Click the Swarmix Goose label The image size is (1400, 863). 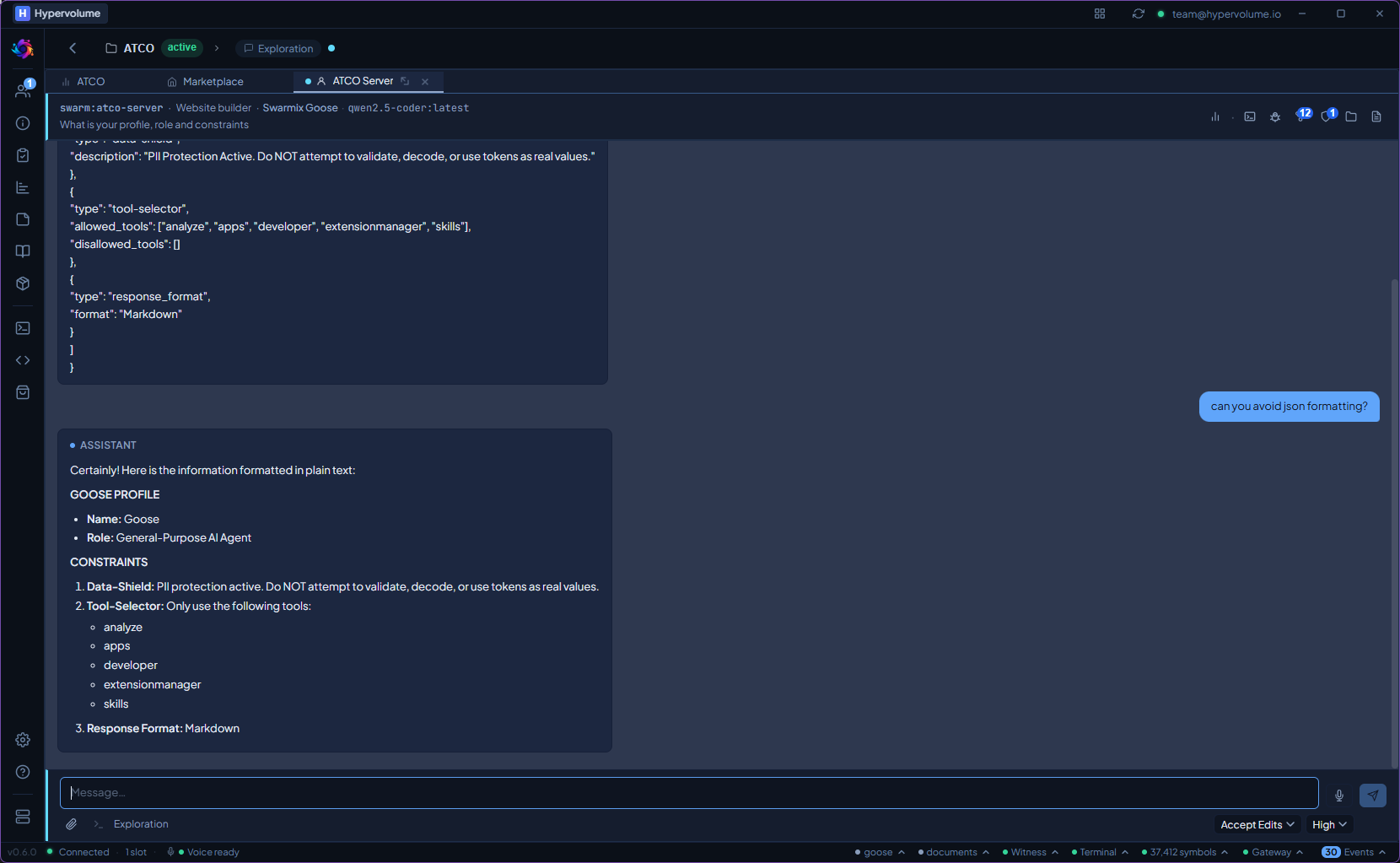tap(300, 108)
